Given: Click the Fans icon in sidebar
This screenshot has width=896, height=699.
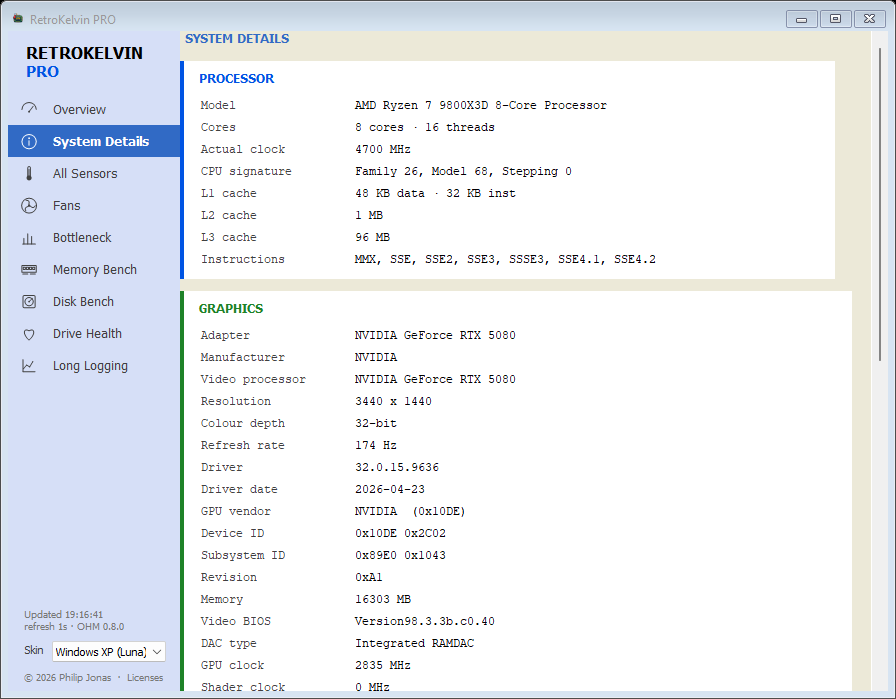Looking at the screenshot, I should pyautogui.click(x=29, y=205).
